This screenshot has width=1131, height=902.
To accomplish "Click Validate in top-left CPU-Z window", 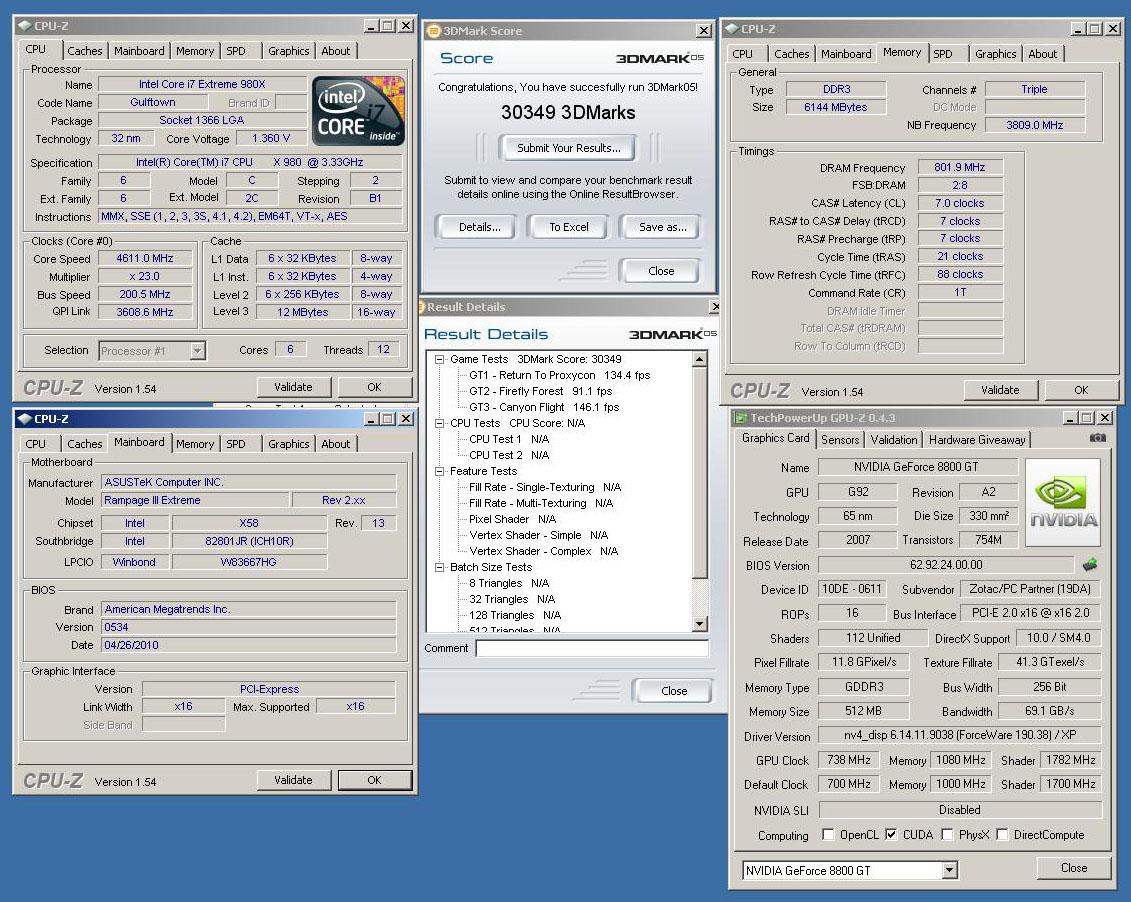I will [293, 387].
